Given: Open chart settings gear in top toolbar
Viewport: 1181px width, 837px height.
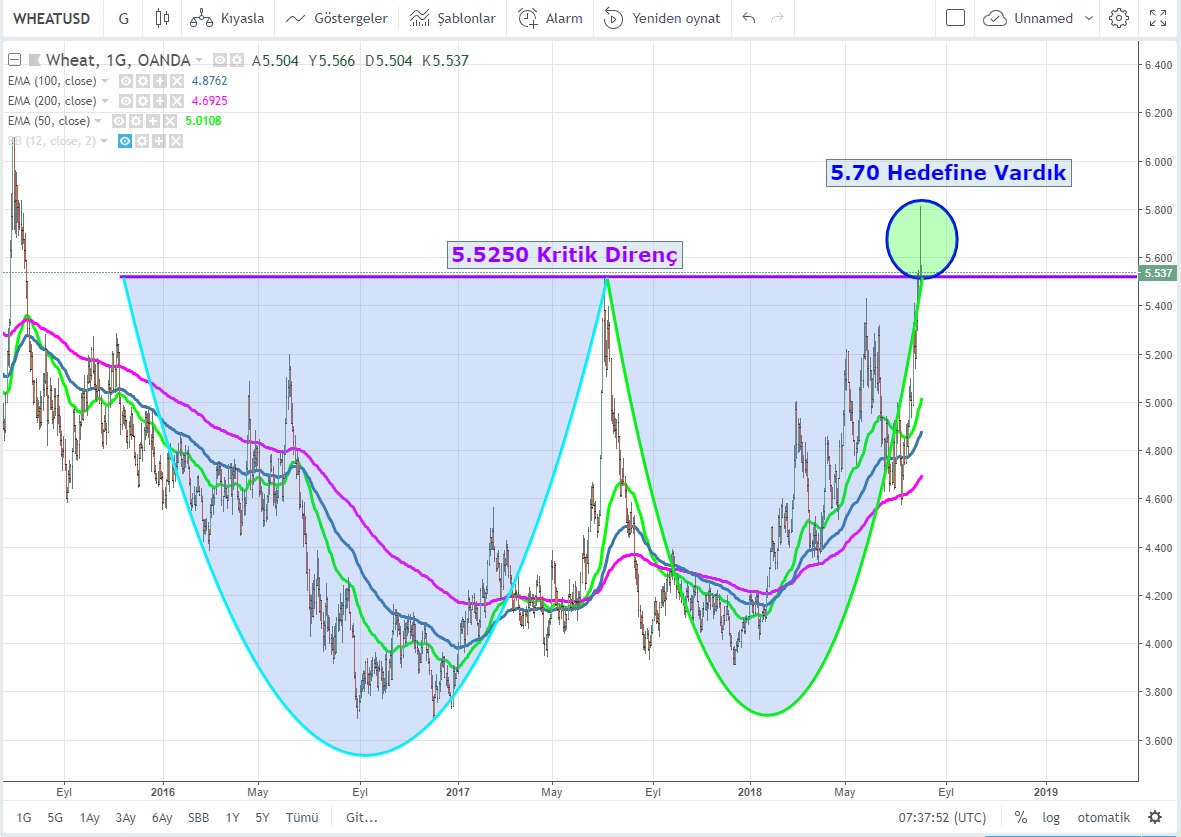Looking at the screenshot, I should click(x=1119, y=18).
